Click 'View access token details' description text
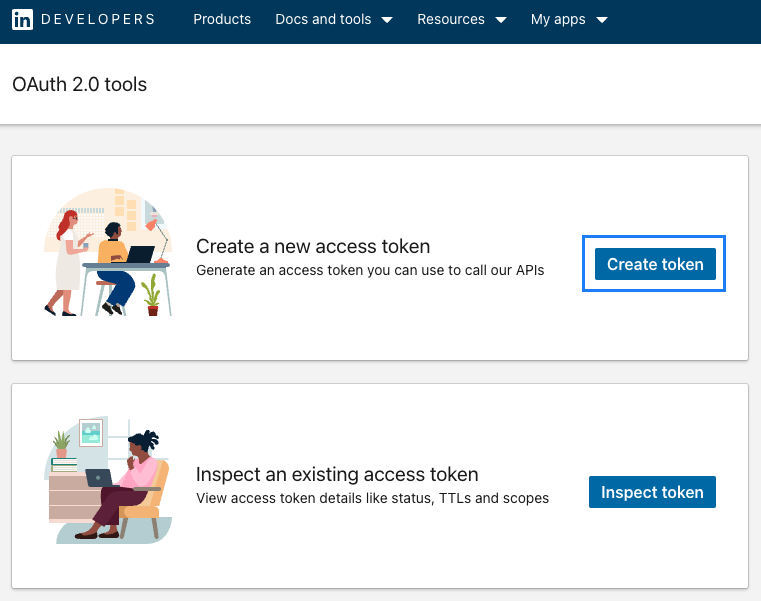 coord(373,498)
